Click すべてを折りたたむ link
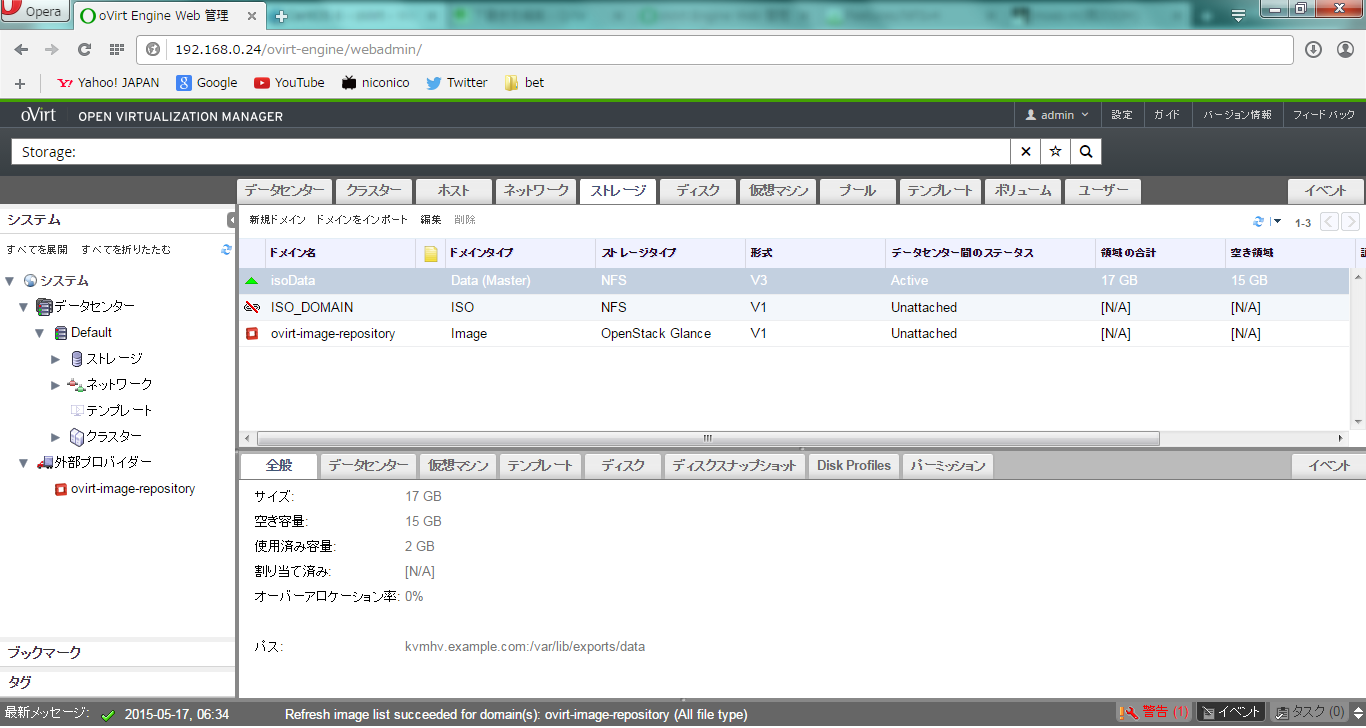The height and width of the screenshot is (728, 1366). [x=126, y=250]
